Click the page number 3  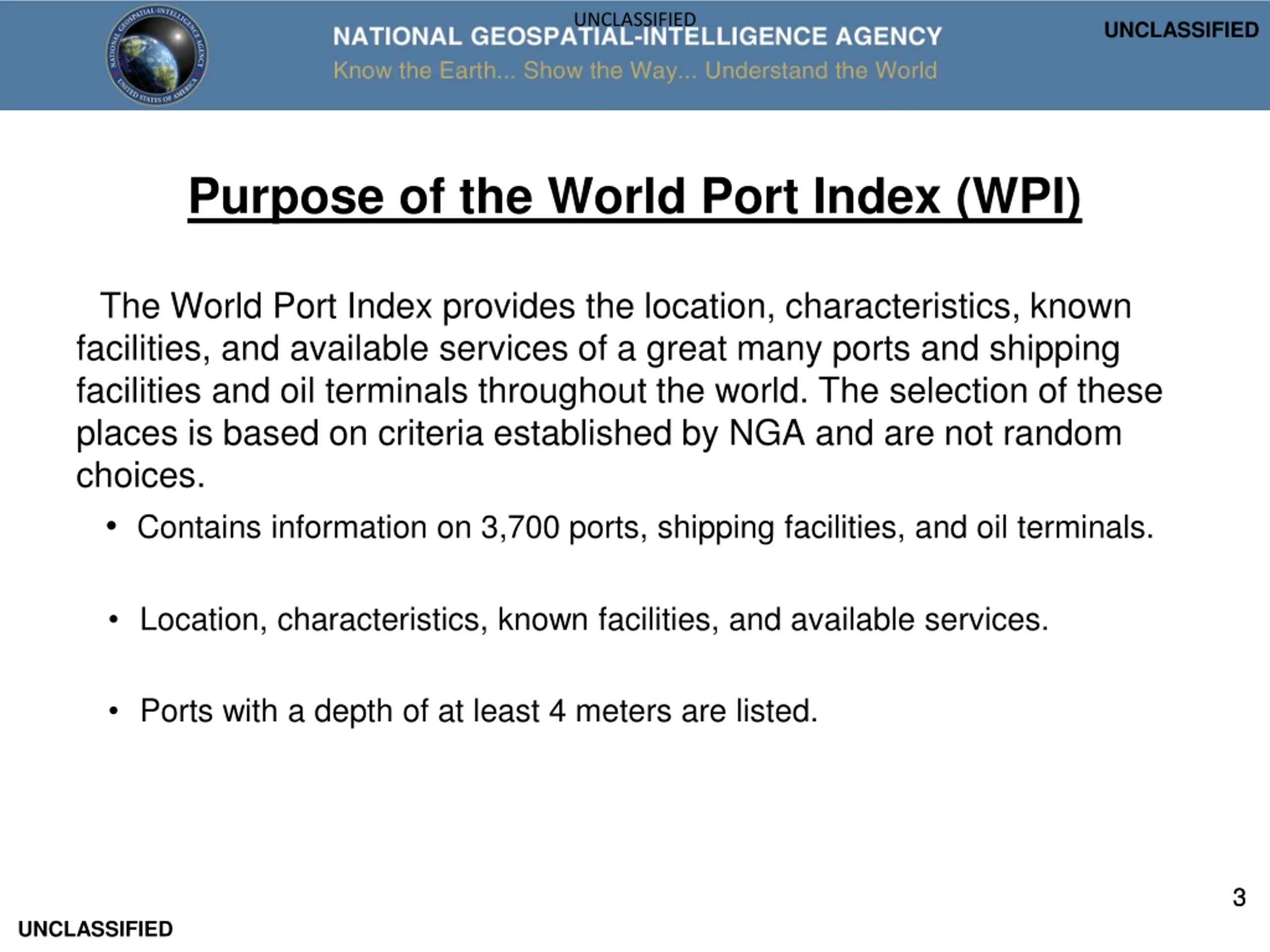tap(1239, 897)
